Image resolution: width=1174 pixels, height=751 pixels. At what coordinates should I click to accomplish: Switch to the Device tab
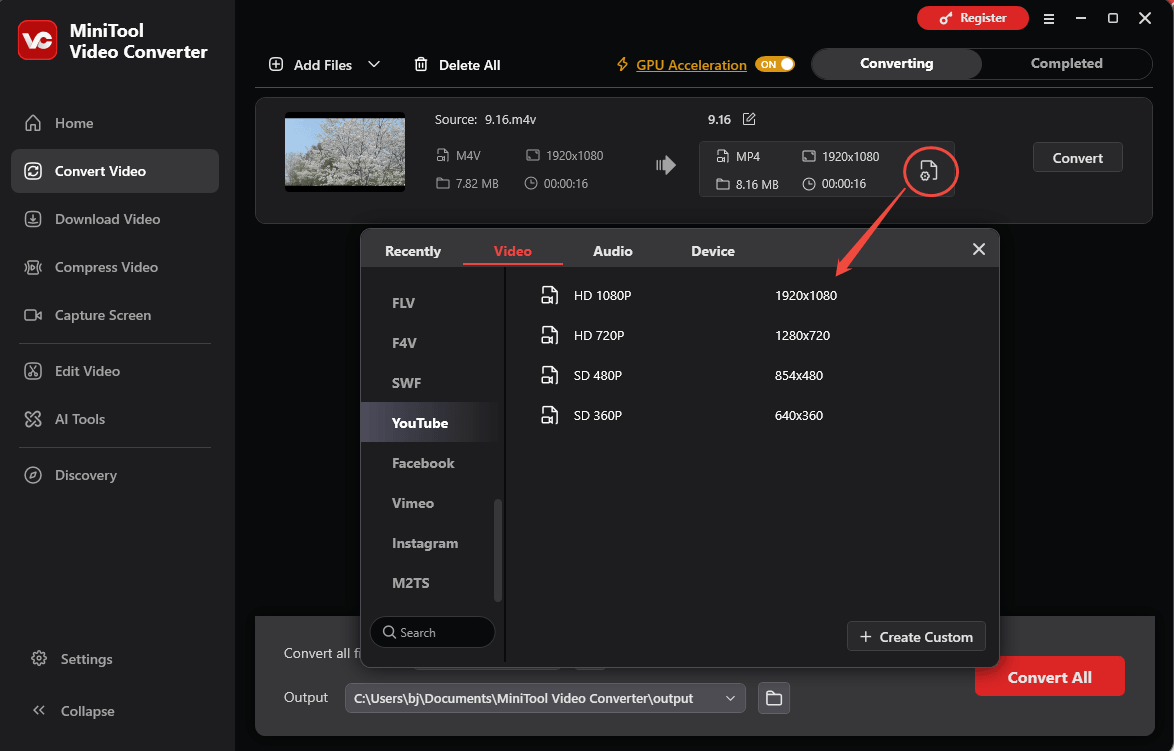[713, 251]
